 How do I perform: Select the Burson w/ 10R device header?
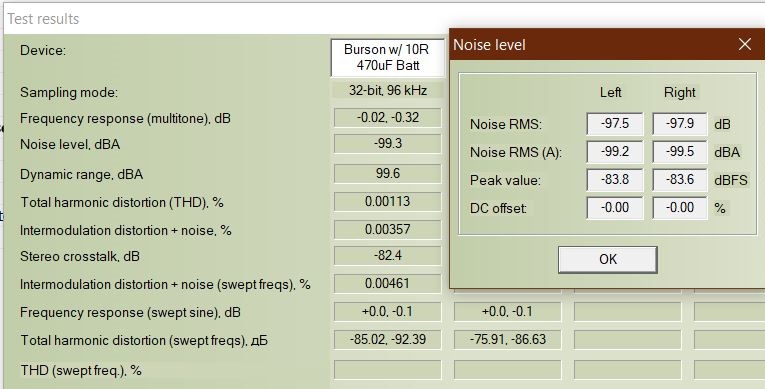[387, 58]
